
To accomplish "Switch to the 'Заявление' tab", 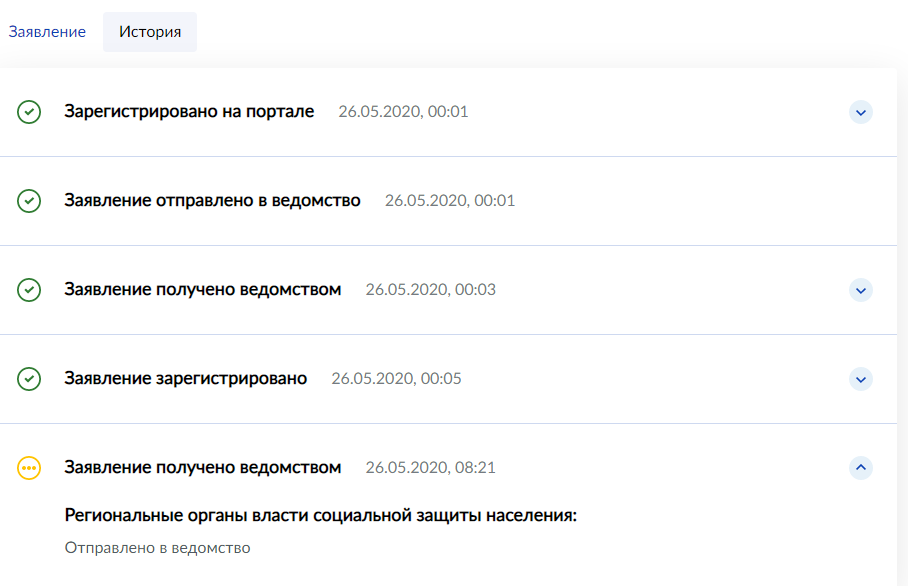I will [46, 31].
